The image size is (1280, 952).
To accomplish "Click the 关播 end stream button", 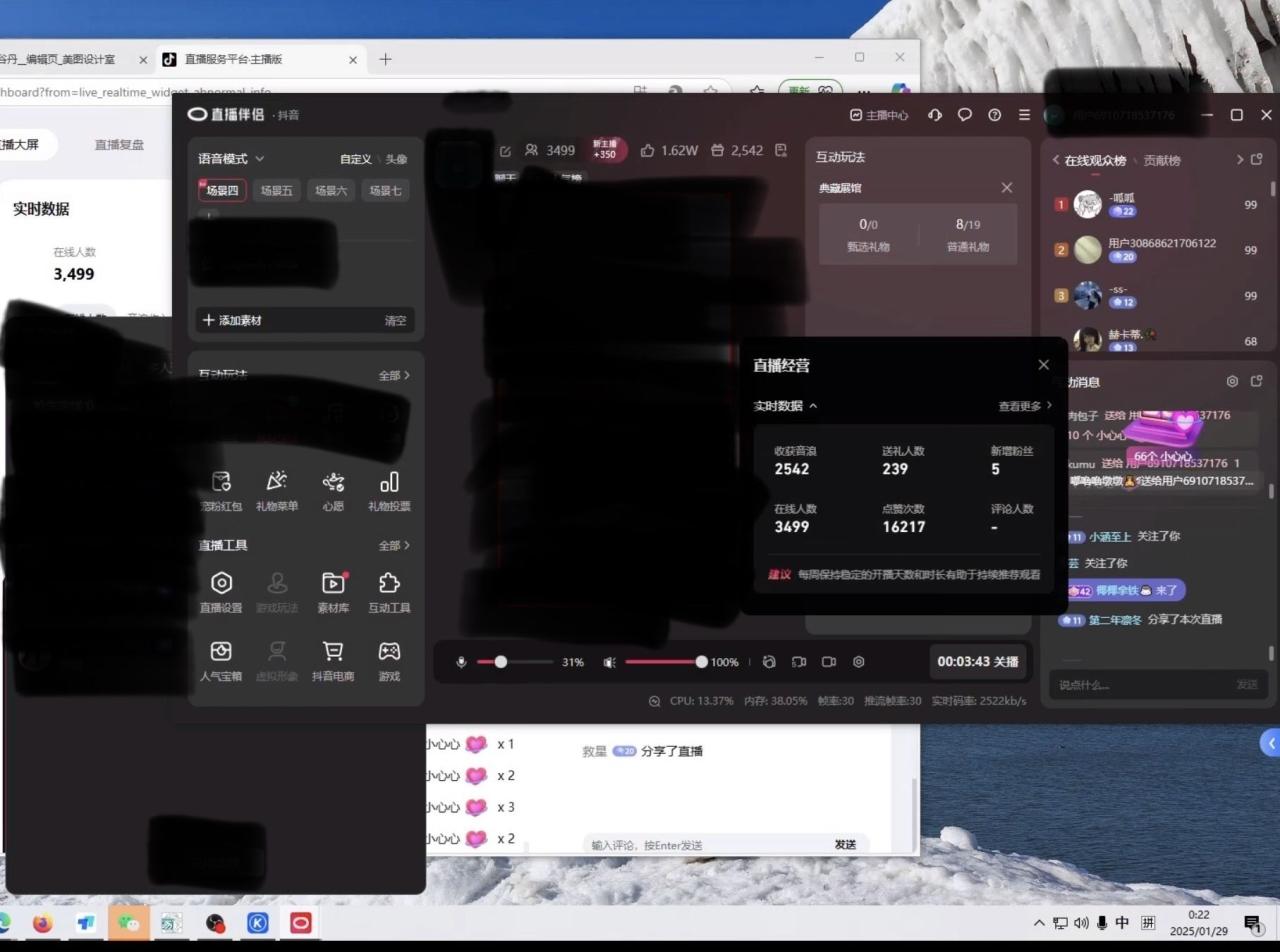I will tap(1007, 662).
